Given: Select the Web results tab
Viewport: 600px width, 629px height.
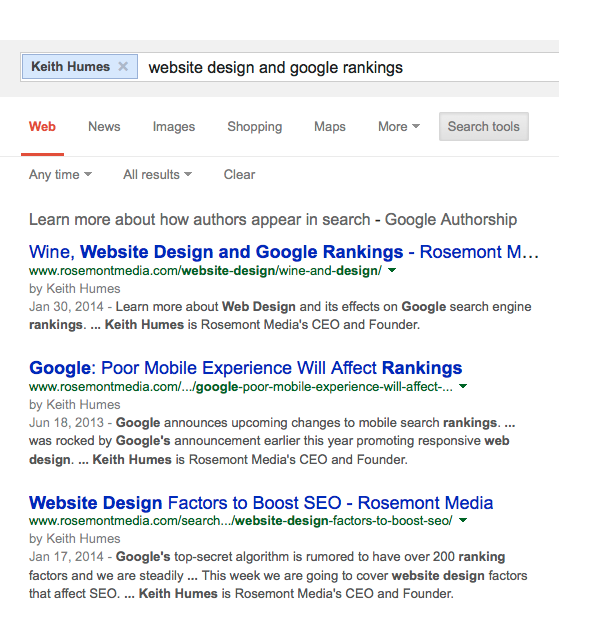Looking at the screenshot, I should (x=42, y=127).
